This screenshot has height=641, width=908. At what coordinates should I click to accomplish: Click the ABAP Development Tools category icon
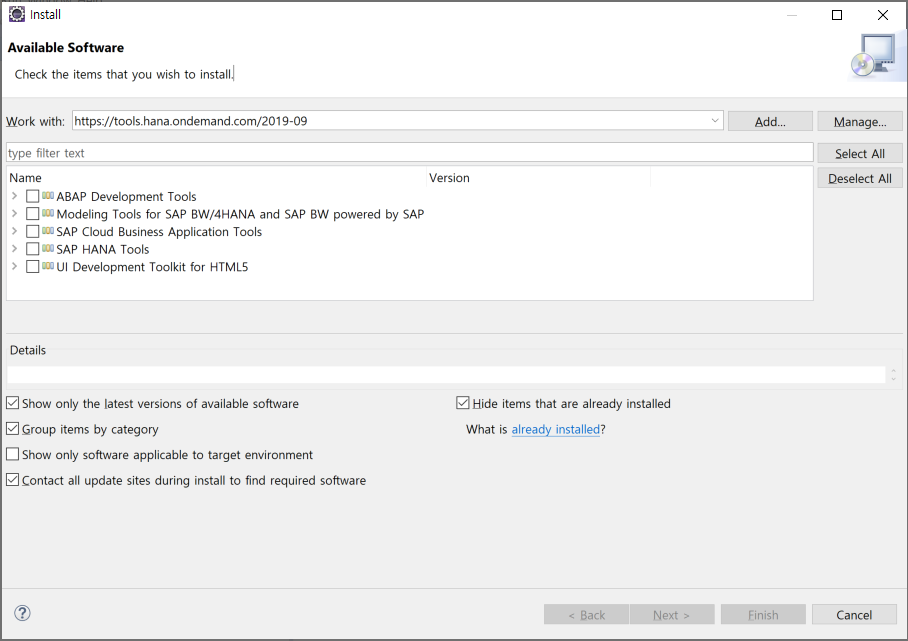(x=48, y=196)
